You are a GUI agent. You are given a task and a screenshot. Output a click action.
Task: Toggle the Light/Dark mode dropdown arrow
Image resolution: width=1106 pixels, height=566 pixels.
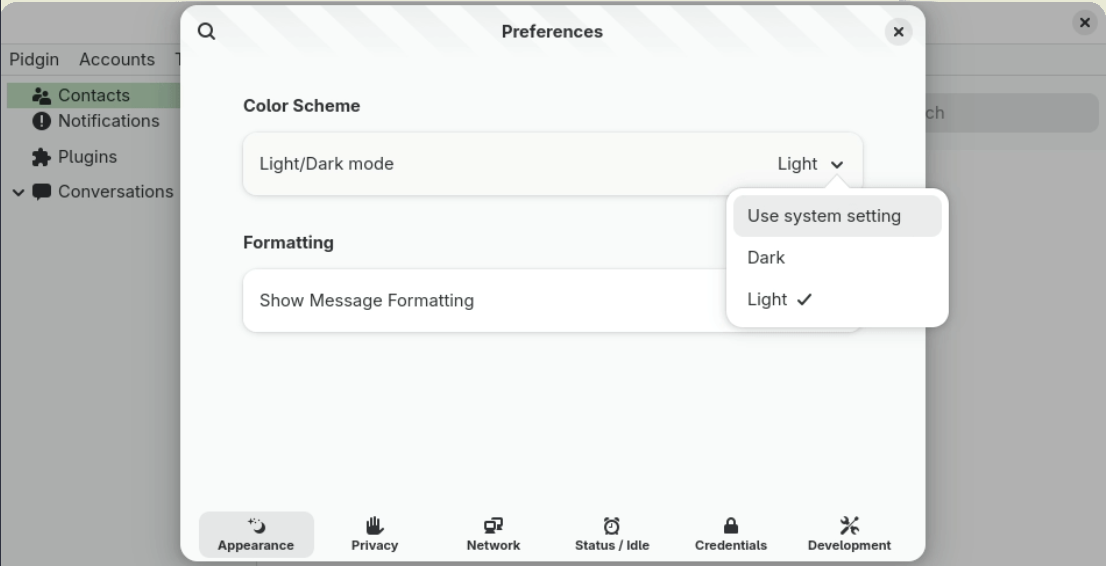pyautogui.click(x=837, y=165)
